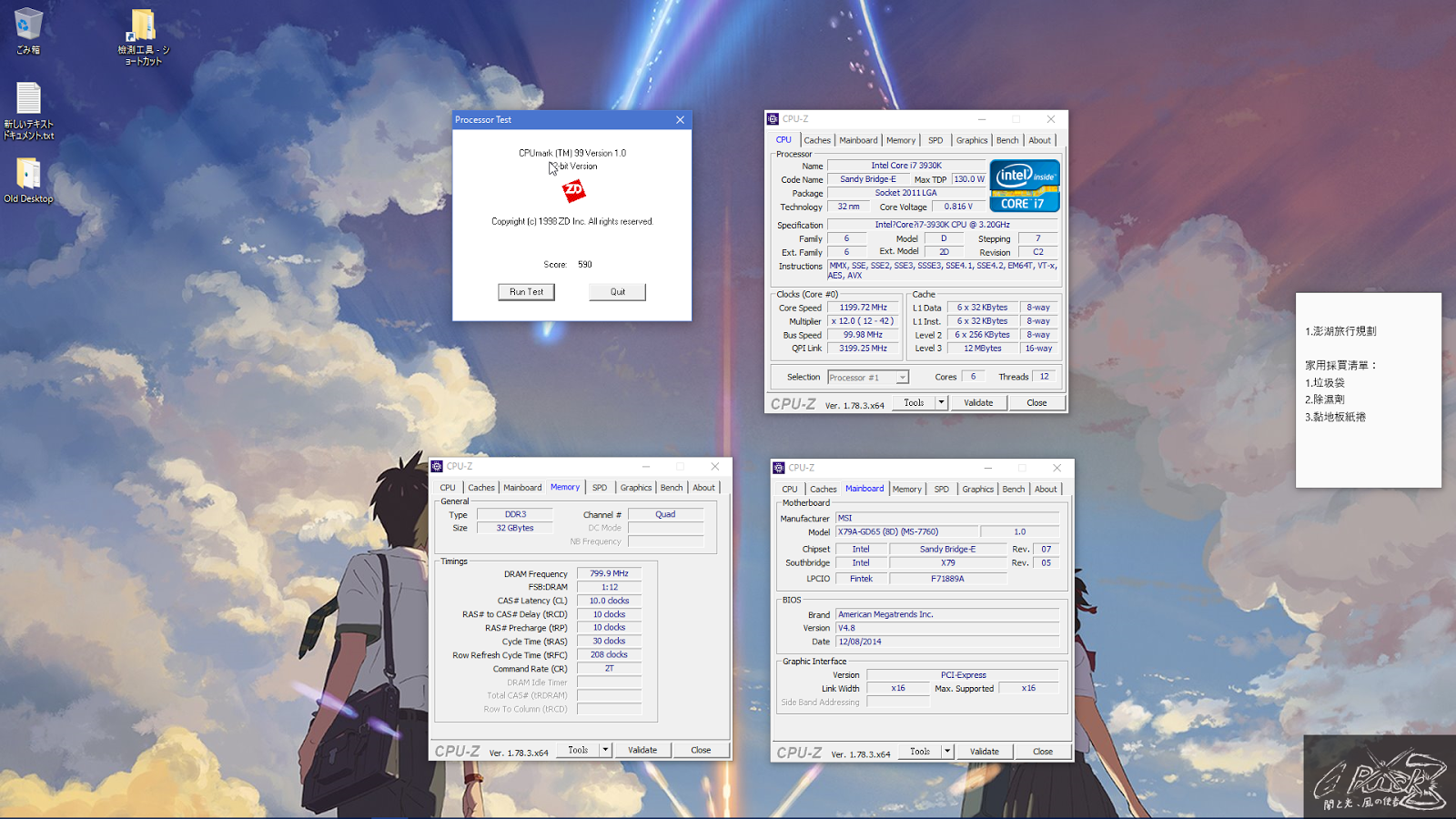This screenshot has height=819, width=1456.
Task: Open Graphics tab in the Memory CPU-Z window
Action: [636, 488]
